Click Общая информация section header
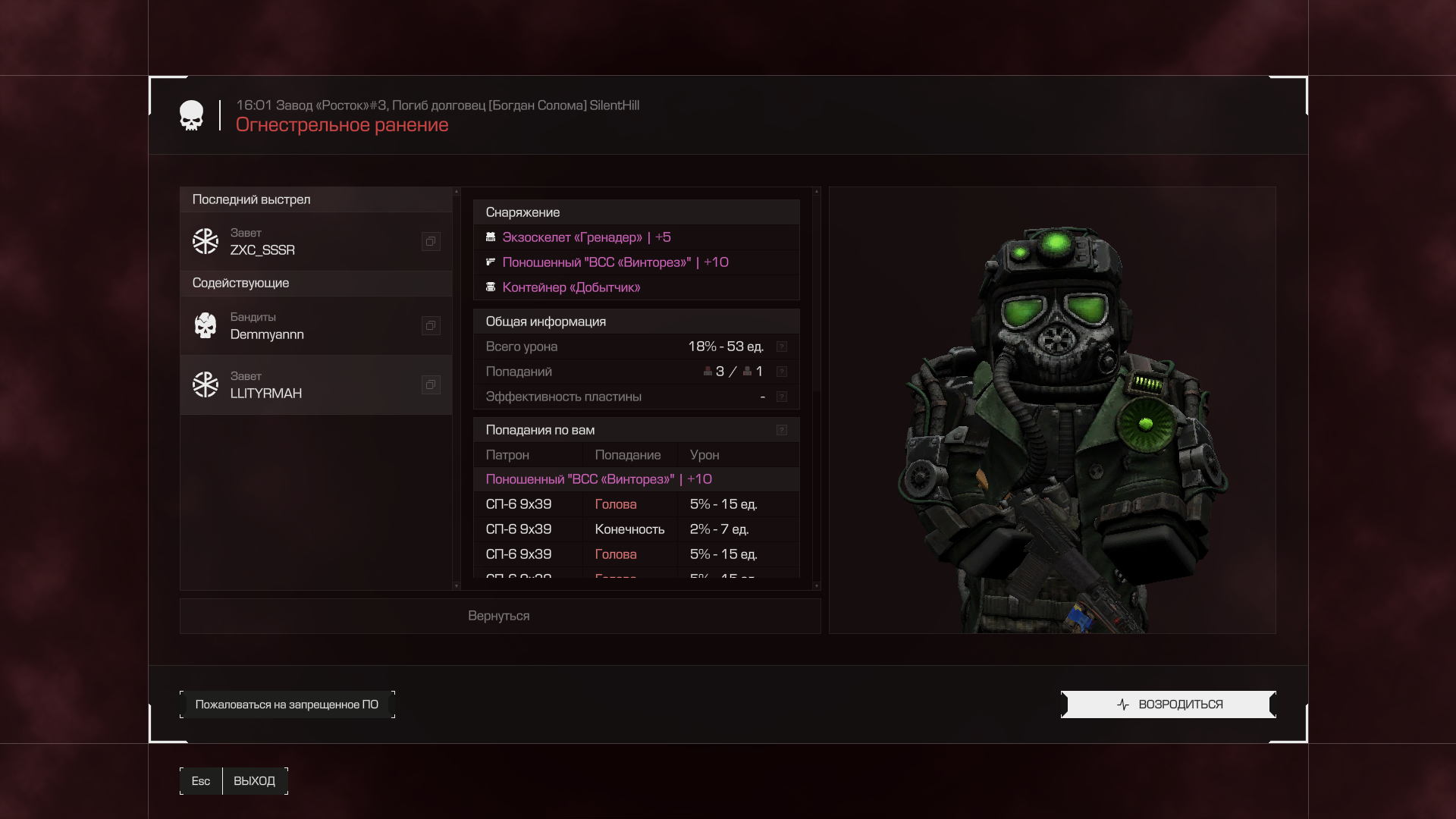Image resolution: width=1456 pixels, height=819 pixels. point(636,322)
